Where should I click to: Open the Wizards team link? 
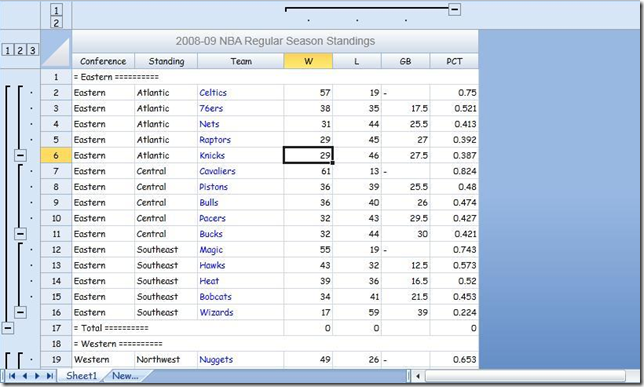click(216, 312)
